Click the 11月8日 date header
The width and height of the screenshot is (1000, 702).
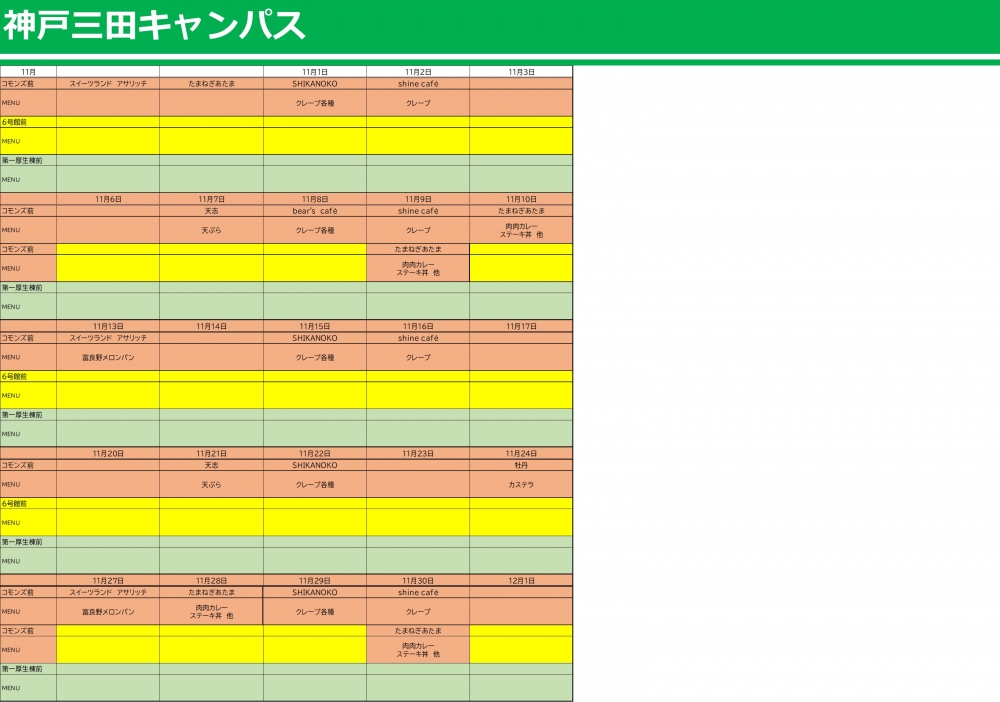click(315, 199)
